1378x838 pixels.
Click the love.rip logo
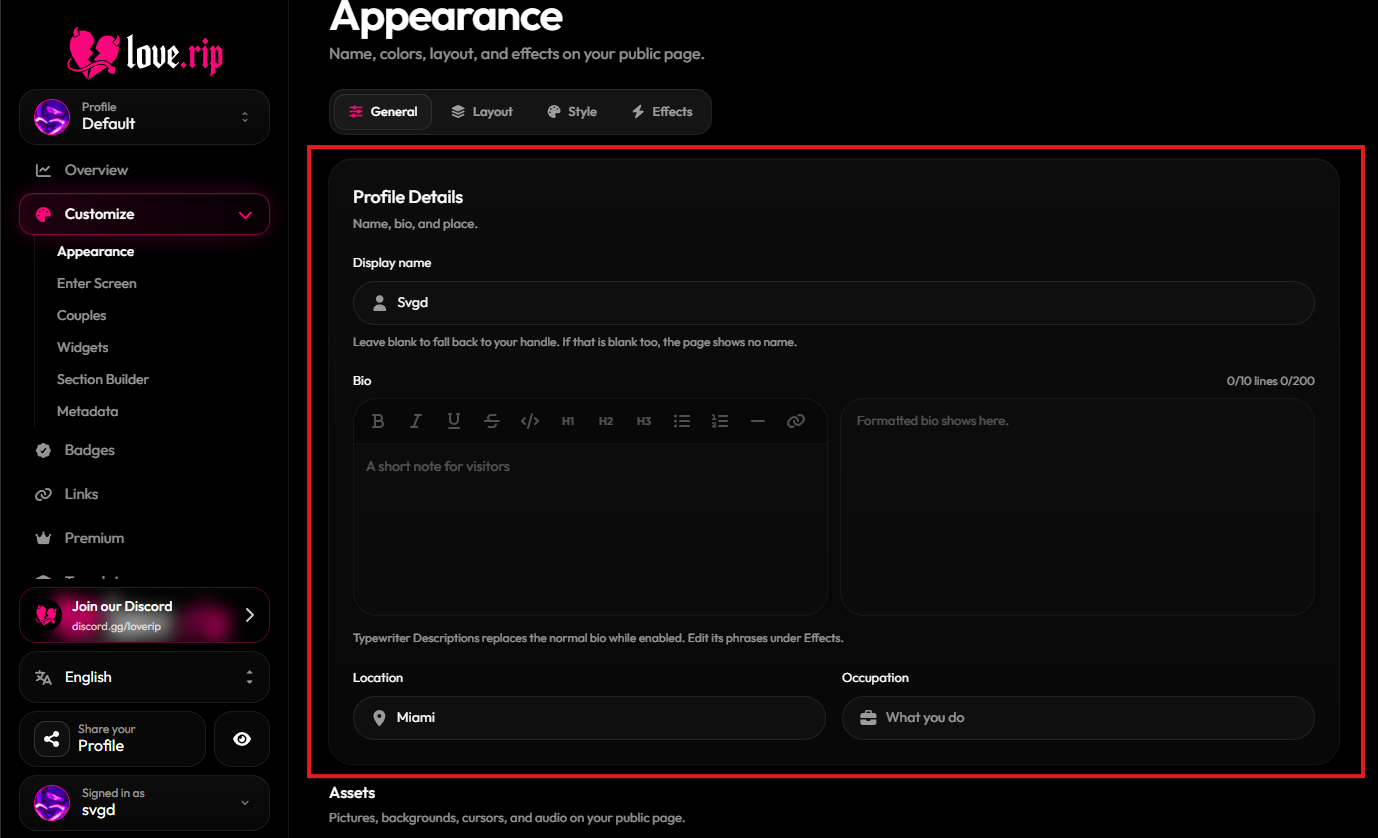pyautogui.click(x=145, y=52)
